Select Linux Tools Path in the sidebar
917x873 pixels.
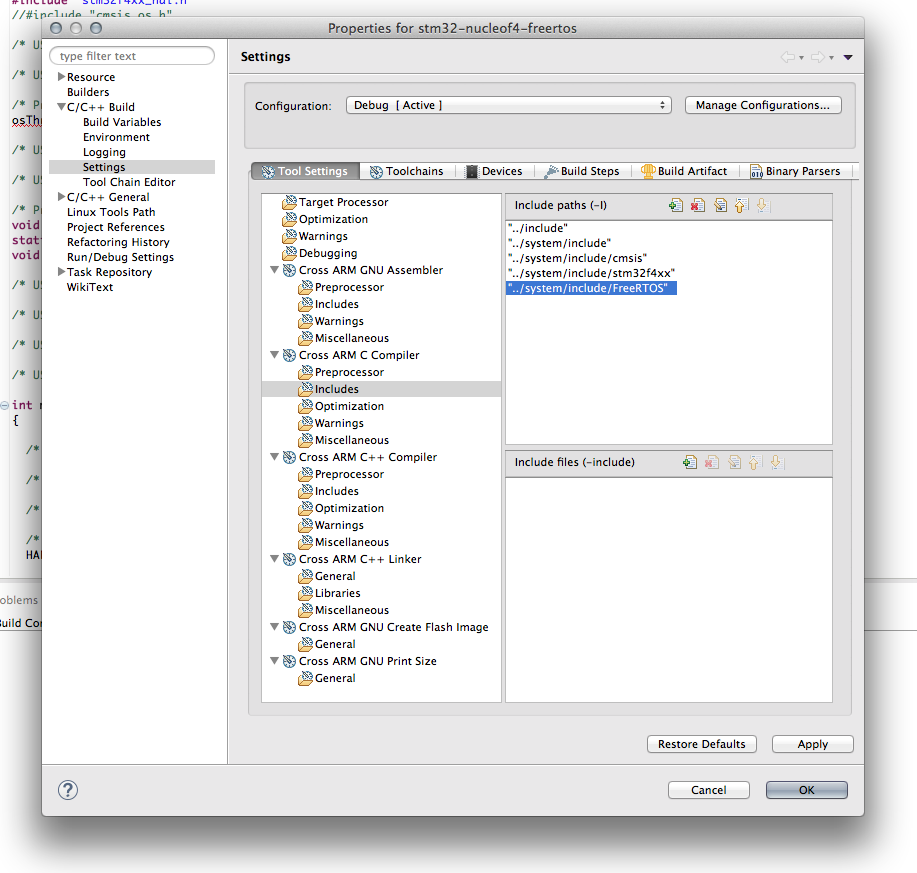(x=111, y=212)
